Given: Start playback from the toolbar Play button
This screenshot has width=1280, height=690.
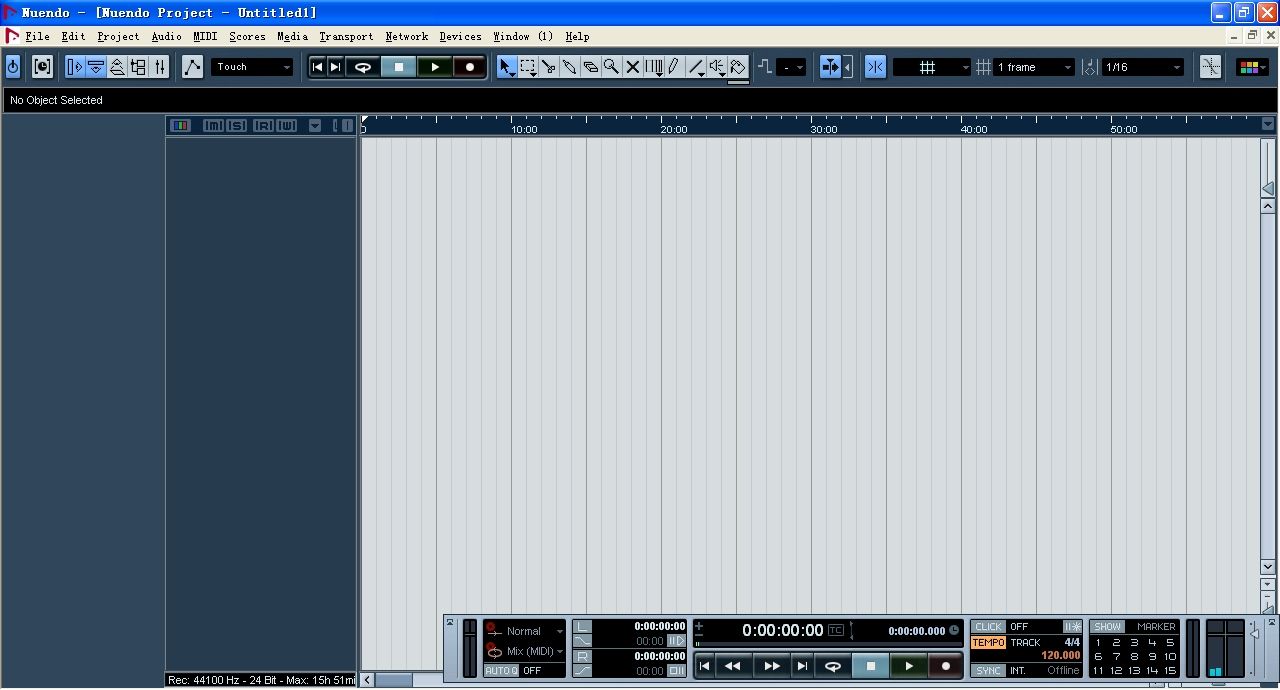Looking at the screenshot, I should (434, 67).
